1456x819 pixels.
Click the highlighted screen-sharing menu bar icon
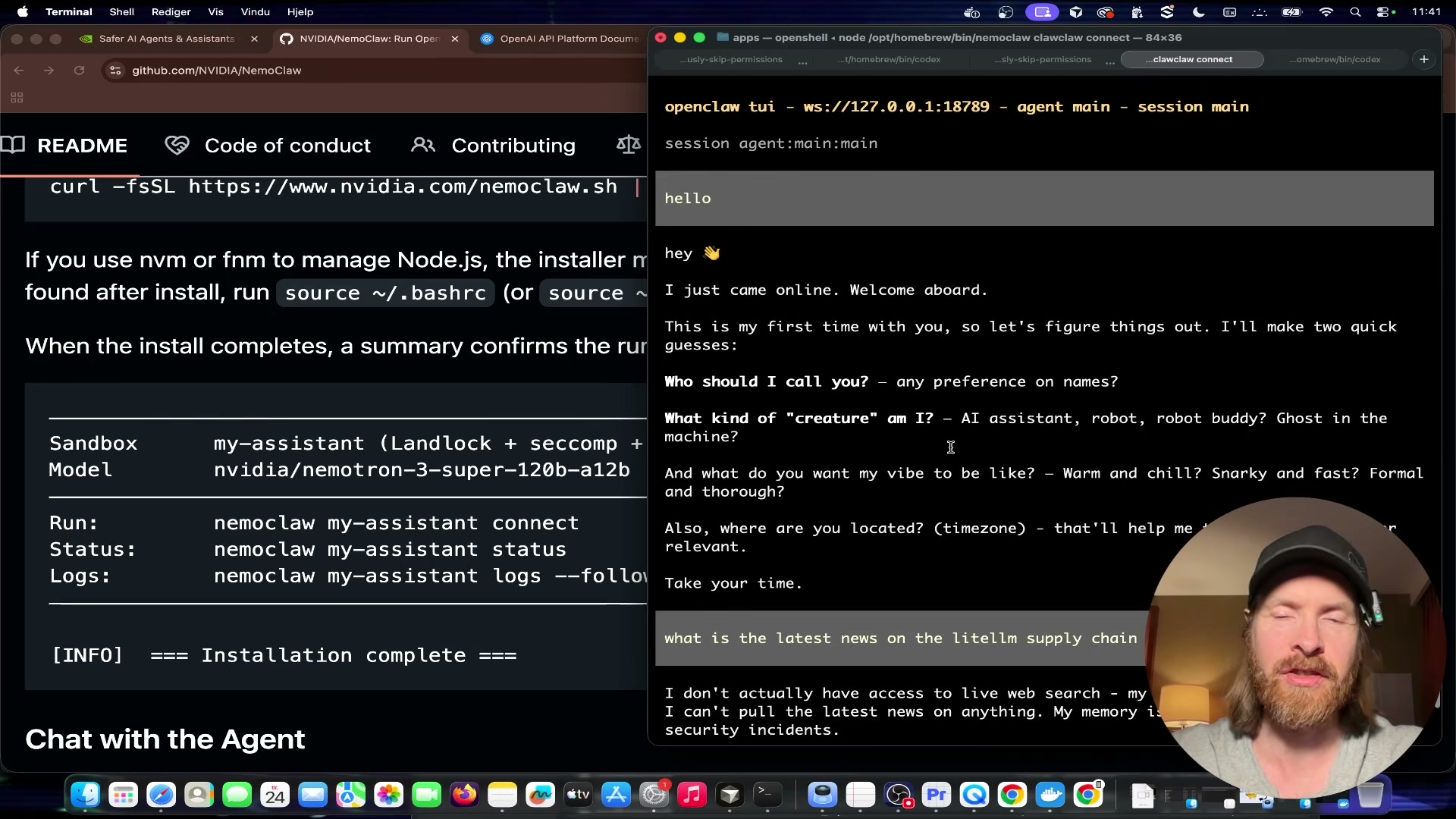1043,12
